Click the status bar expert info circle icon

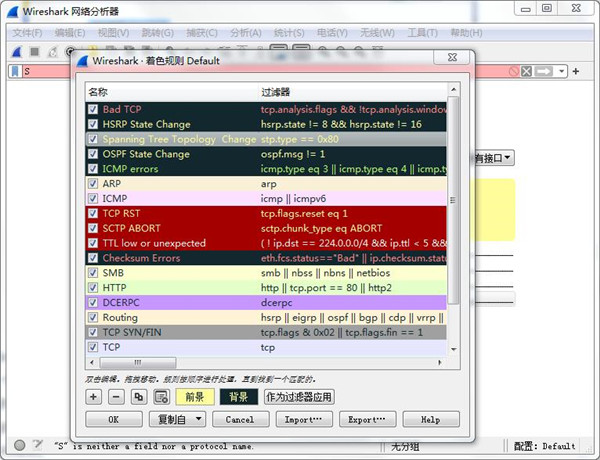coord(20,445)
